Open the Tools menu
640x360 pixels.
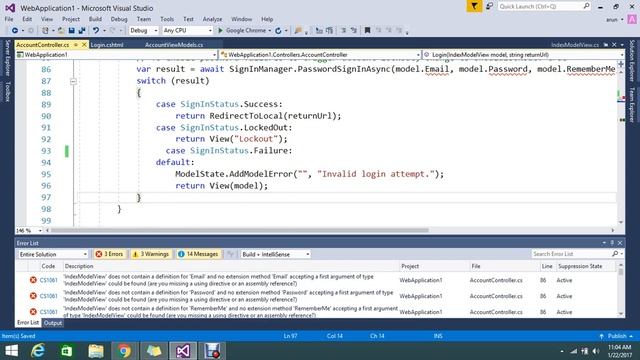167,19
